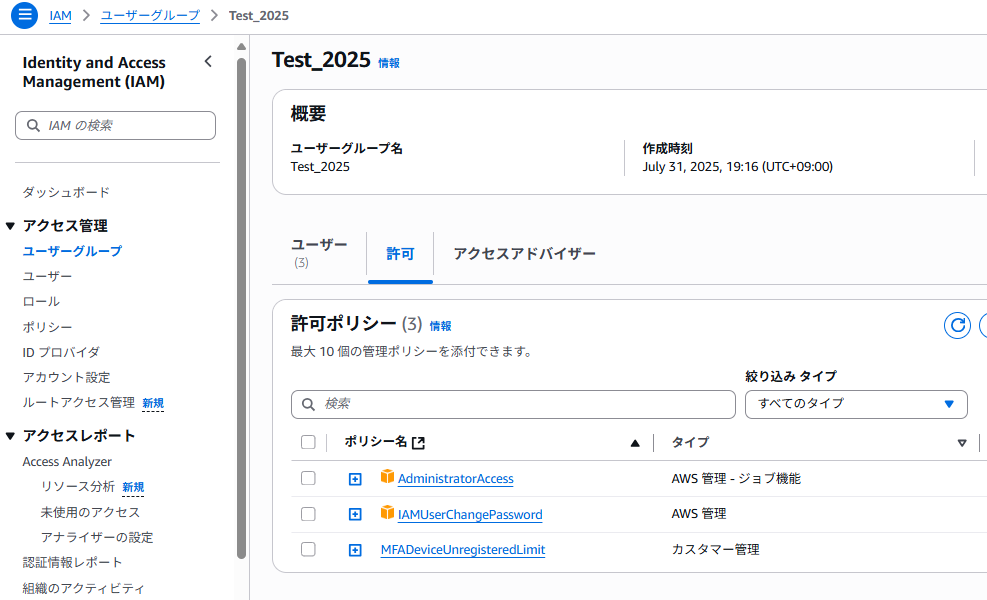The image size is (987, 600).
Task: Check the MFADeviceUnregisteredLimit row checkbox
Action: (x=308, y=549)
